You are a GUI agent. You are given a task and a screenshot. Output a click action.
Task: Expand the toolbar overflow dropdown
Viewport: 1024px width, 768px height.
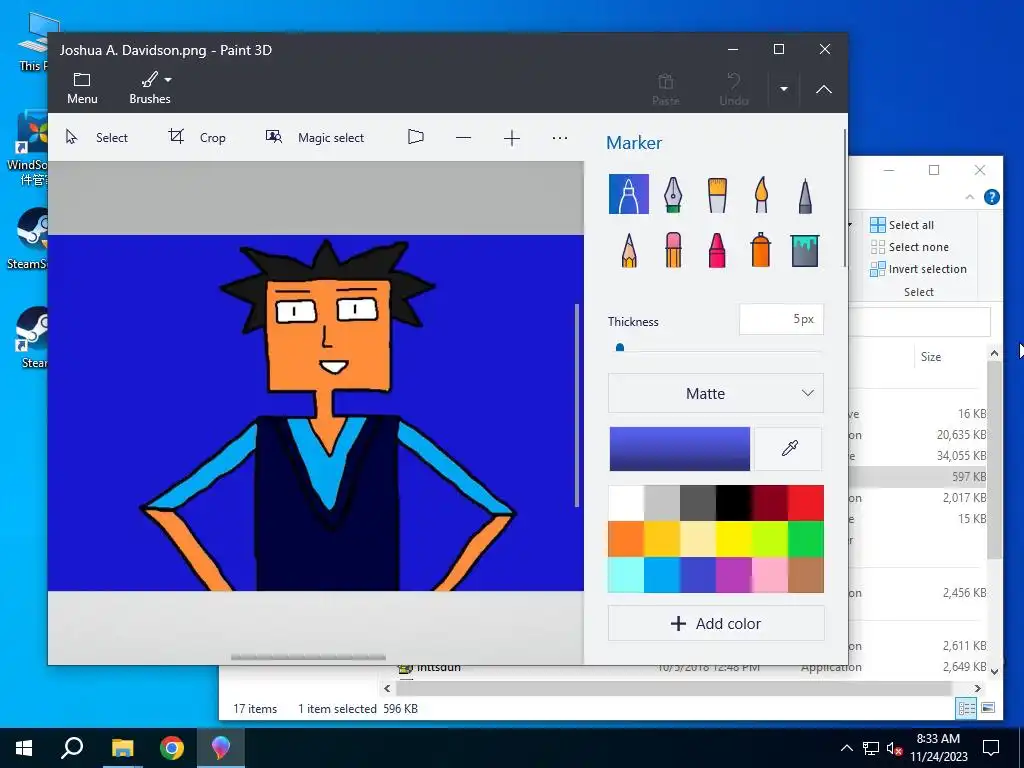click(784, 89)
